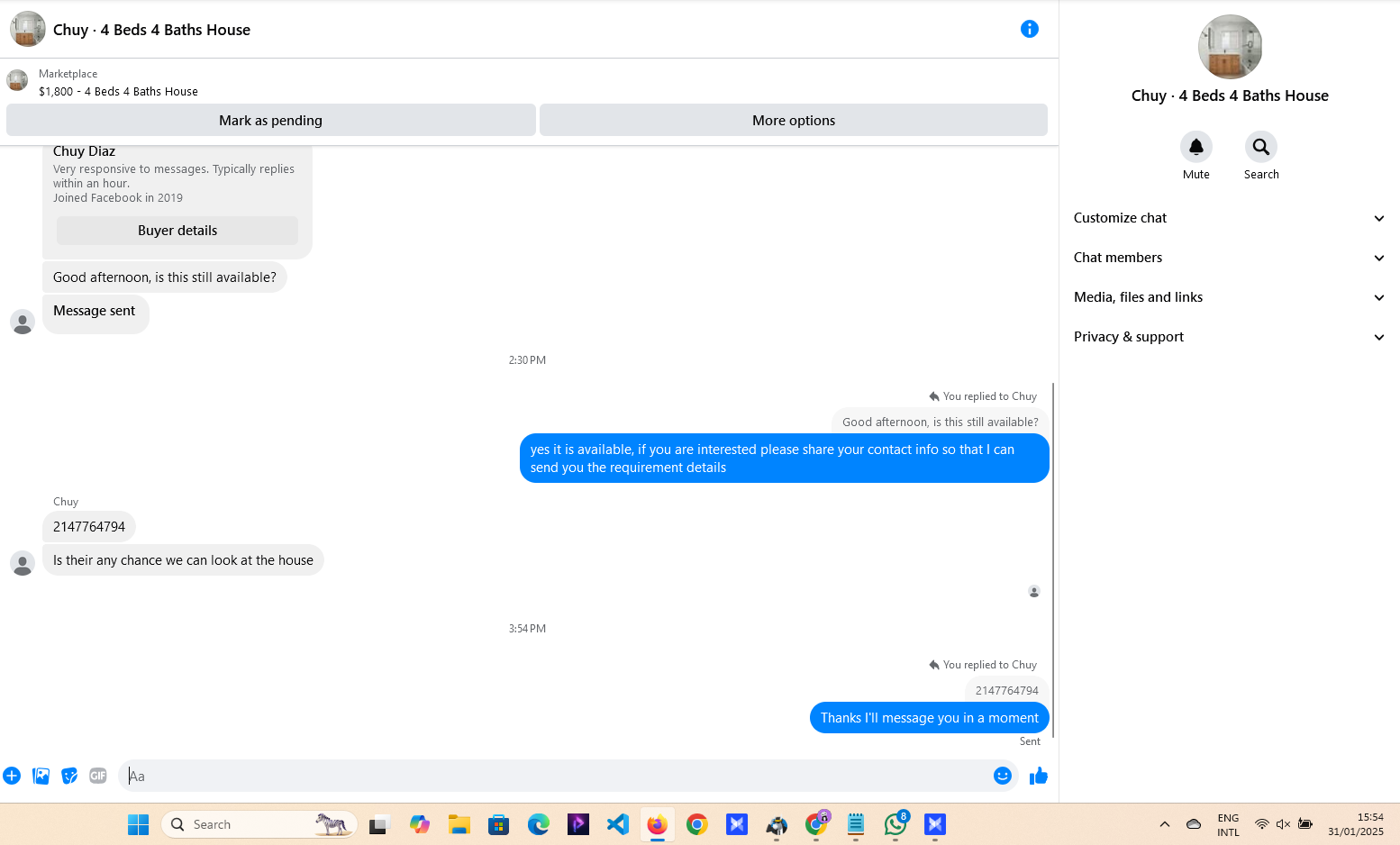This screenshot has height=845, width=1400.
Task: Expand the Customize chat section
Action: pyautogui.click(x=1229, y=218)
